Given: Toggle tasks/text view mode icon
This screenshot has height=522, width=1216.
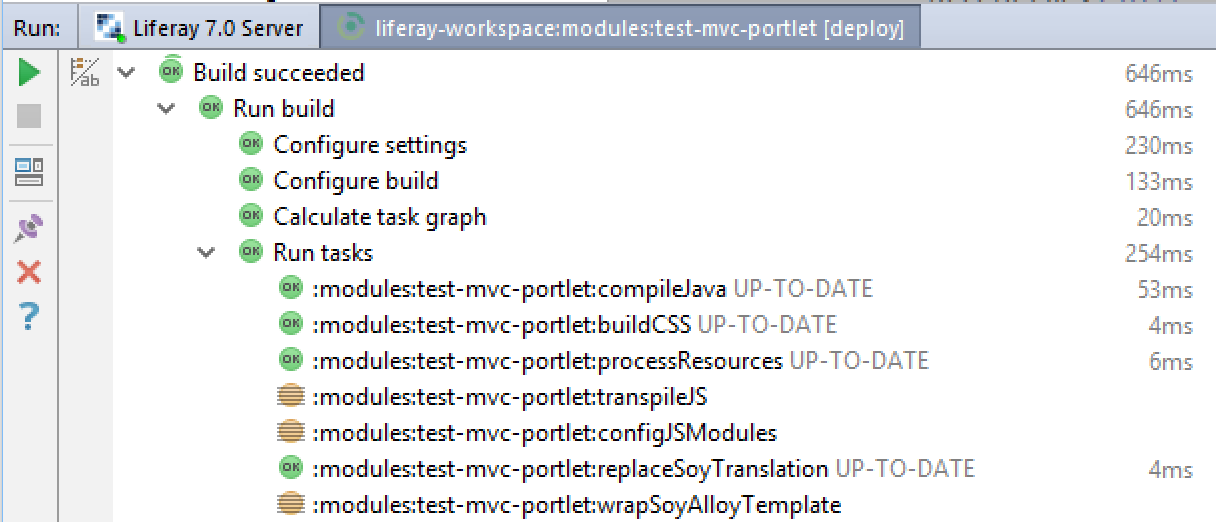Looking at the screenshot, I should click(x=85, y=73).
